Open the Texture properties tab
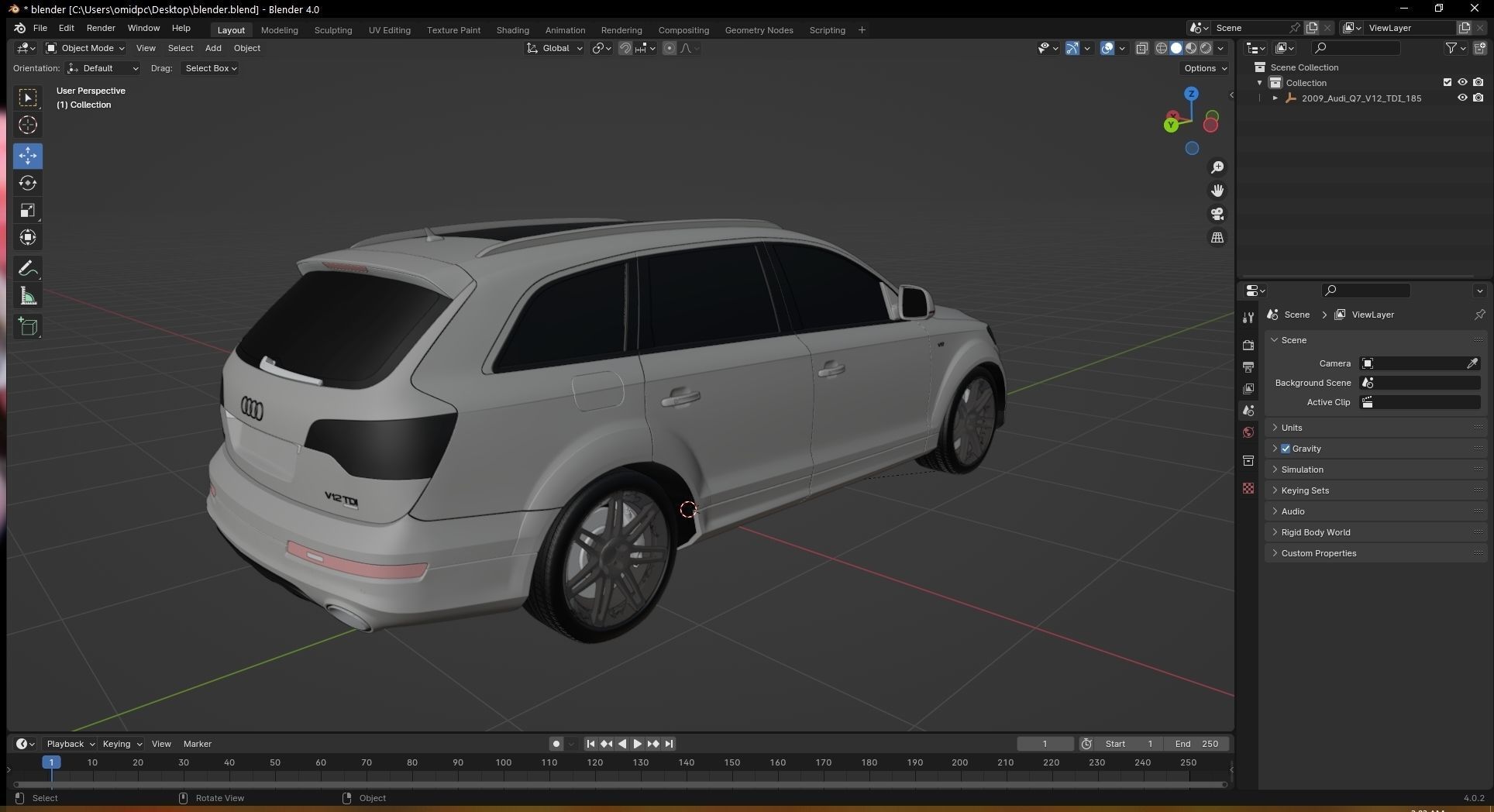The image size is (1494, 812). pyautogui.click(x=1248, y=488)
